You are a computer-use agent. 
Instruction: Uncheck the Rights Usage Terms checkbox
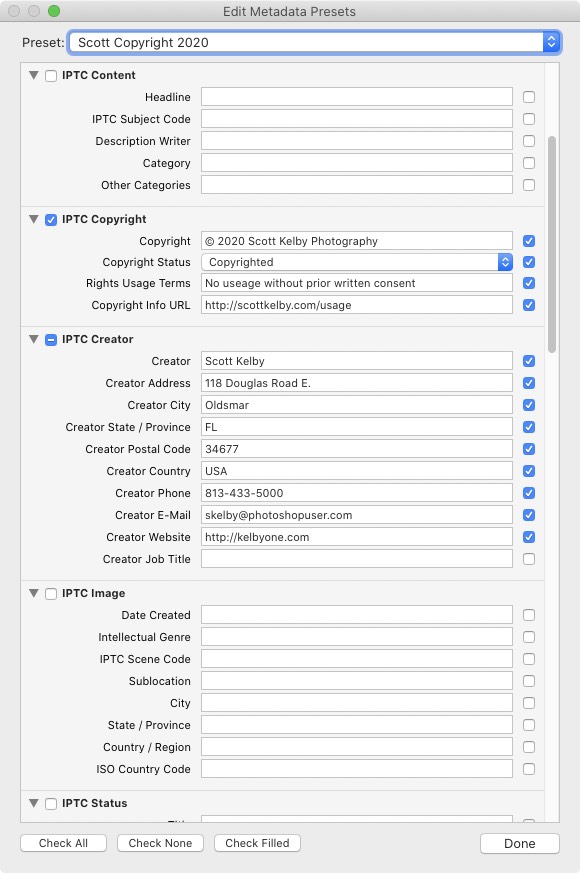(529, 283)
